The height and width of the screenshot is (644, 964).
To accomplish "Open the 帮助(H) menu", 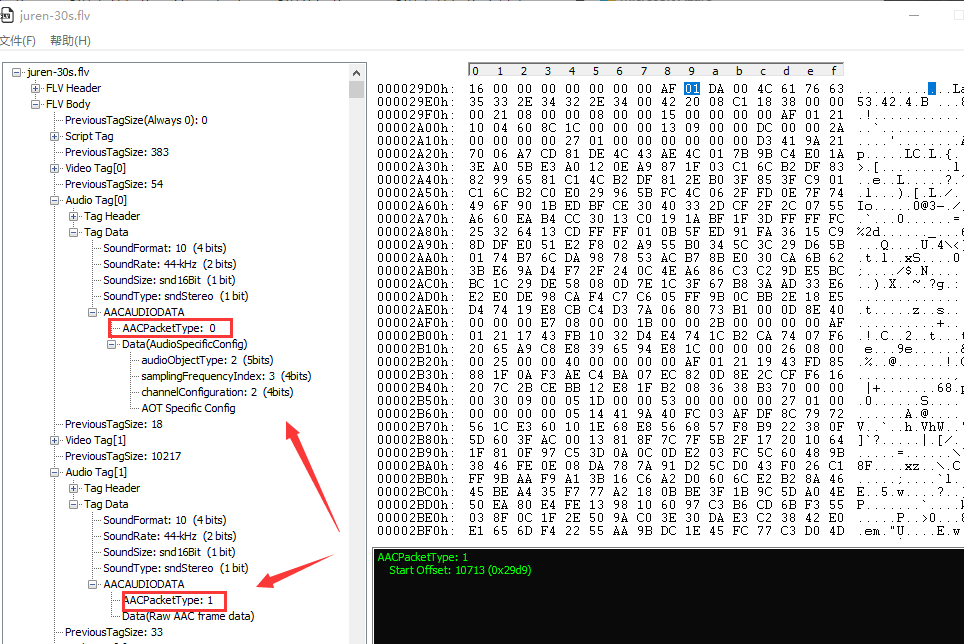I will (70, 41).
